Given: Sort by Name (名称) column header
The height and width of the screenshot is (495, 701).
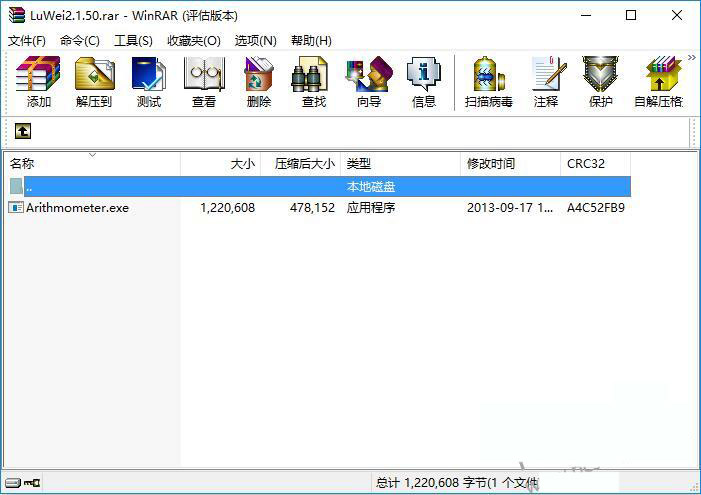Looking at the screenshot, I should pos(92,164).
